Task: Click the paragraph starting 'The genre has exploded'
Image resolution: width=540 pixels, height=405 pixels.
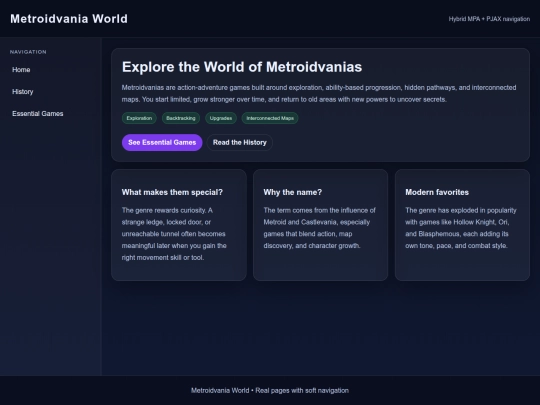Action: [x=461, y=228]
